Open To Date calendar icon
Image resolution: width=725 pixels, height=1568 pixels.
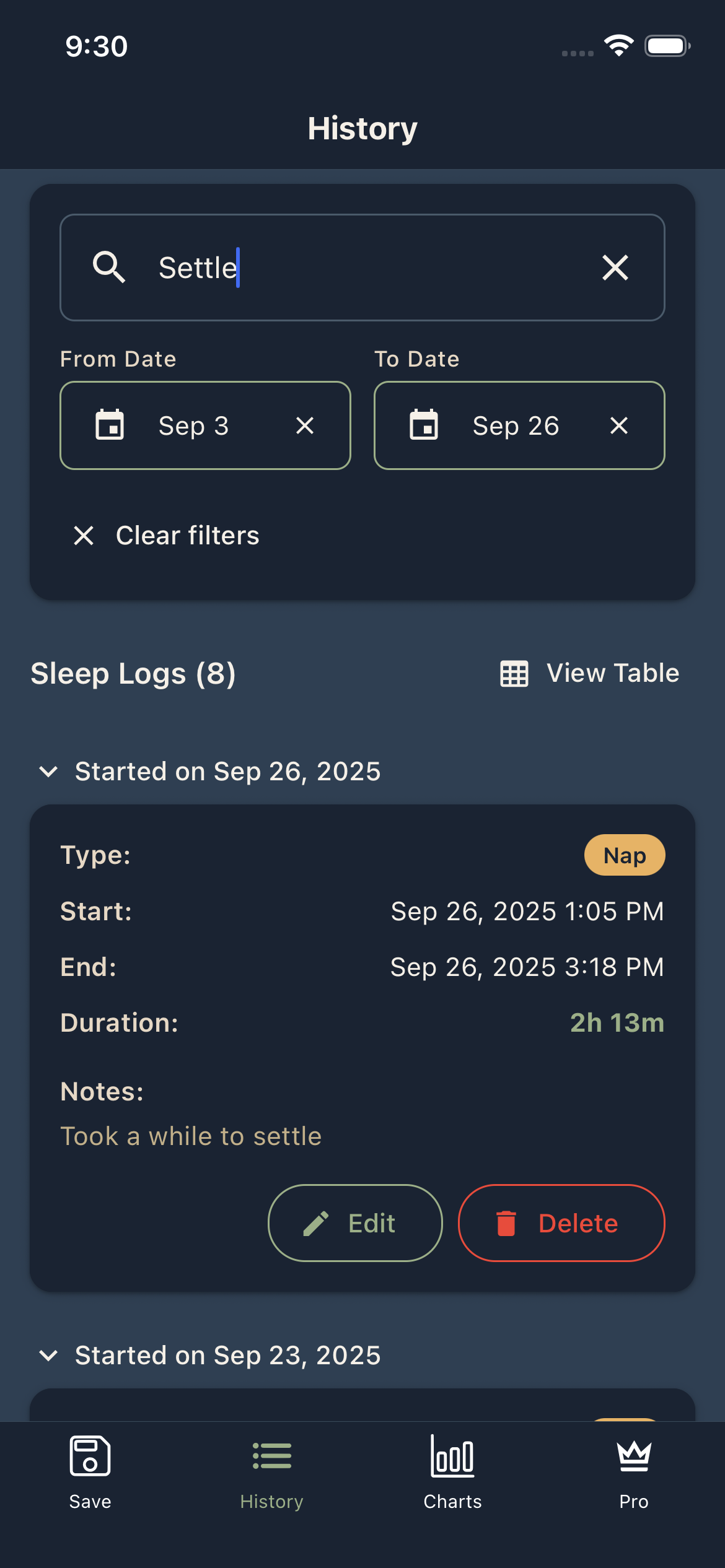424,425
